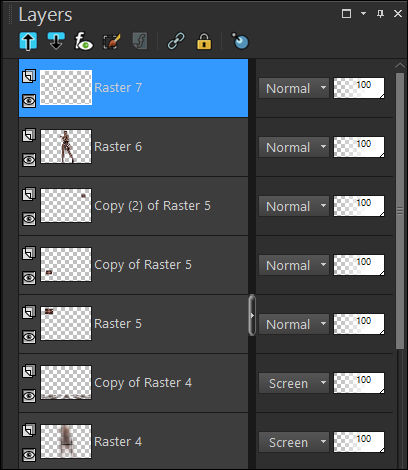Open blend mode dropdown for Raster 5
Image resolution: width=408 pixels, height=470 pixels.
(294, 324)
